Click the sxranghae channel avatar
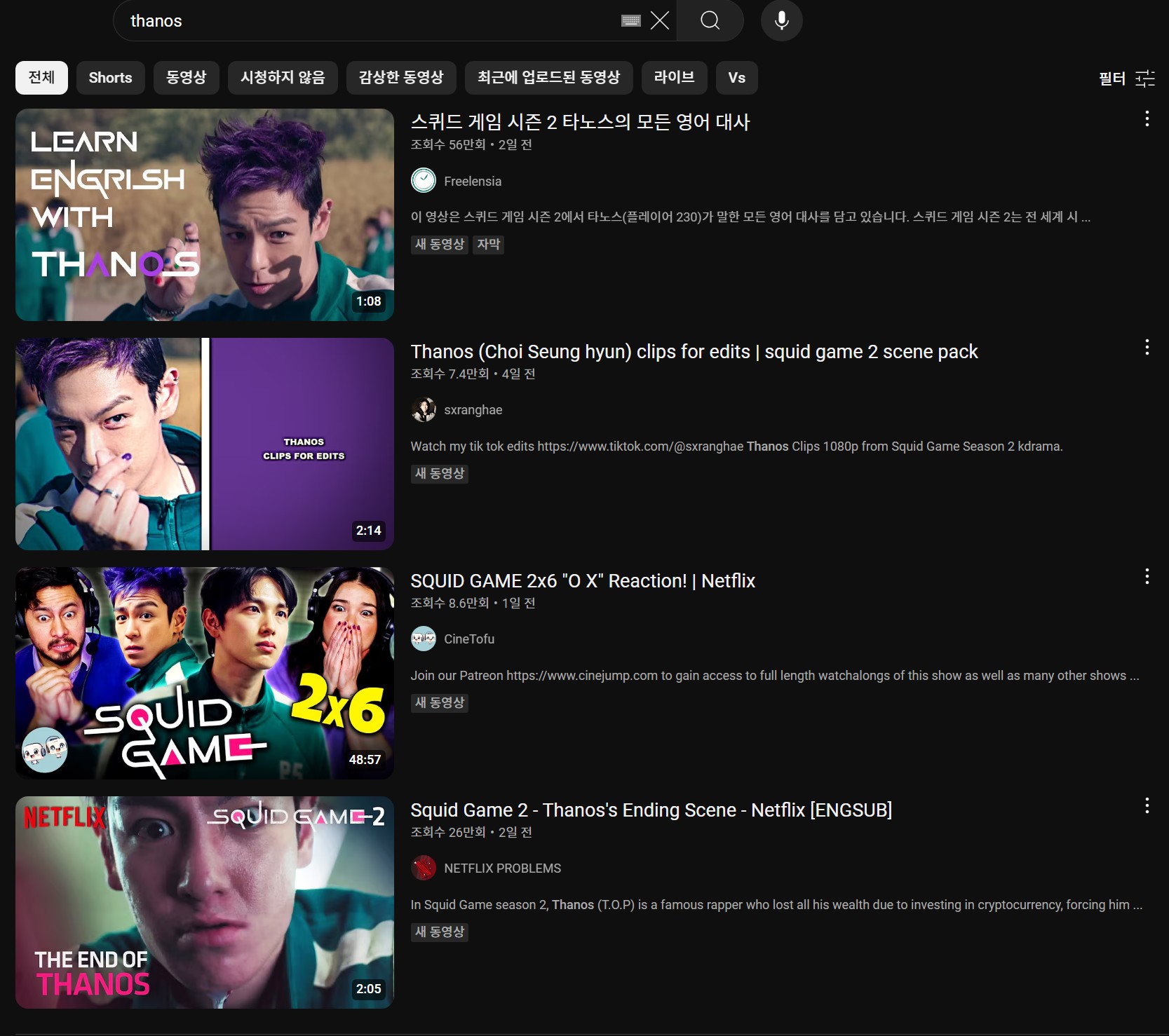The height and width of the screenshot is (1036, 1169). coord(424,410)
